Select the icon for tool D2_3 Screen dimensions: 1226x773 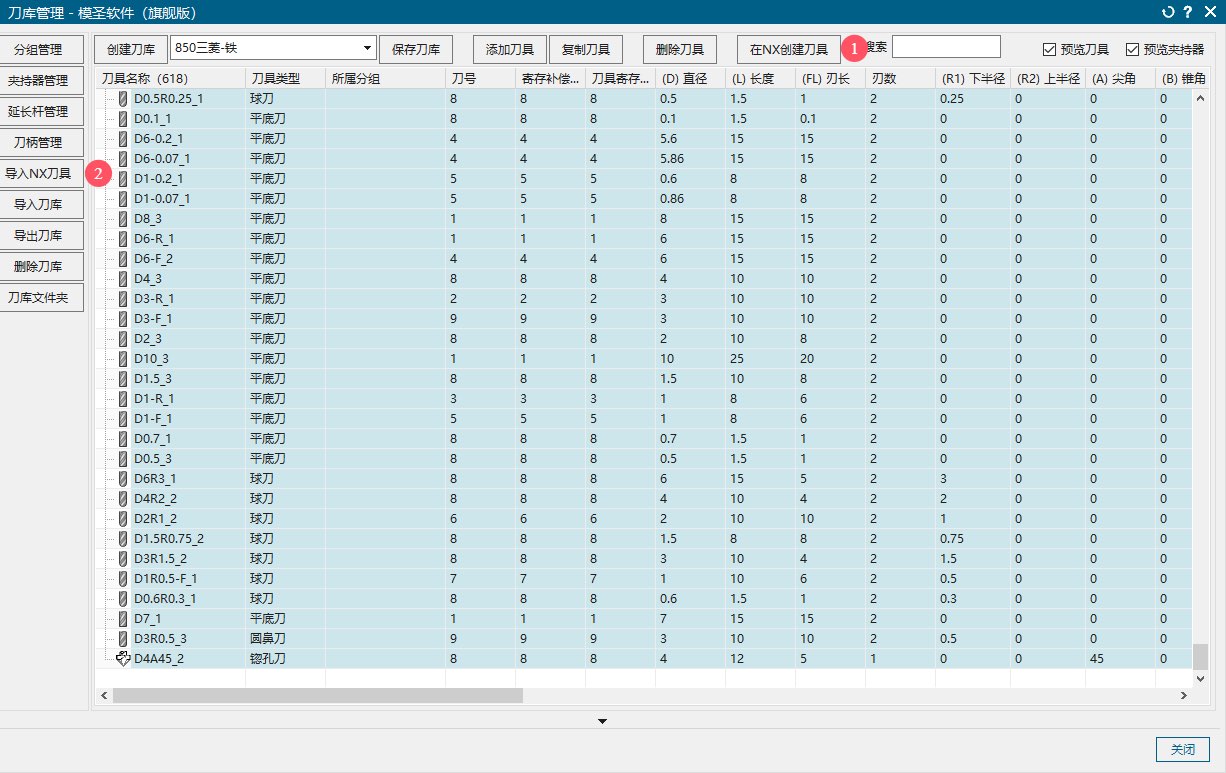[x=123, y=338]
